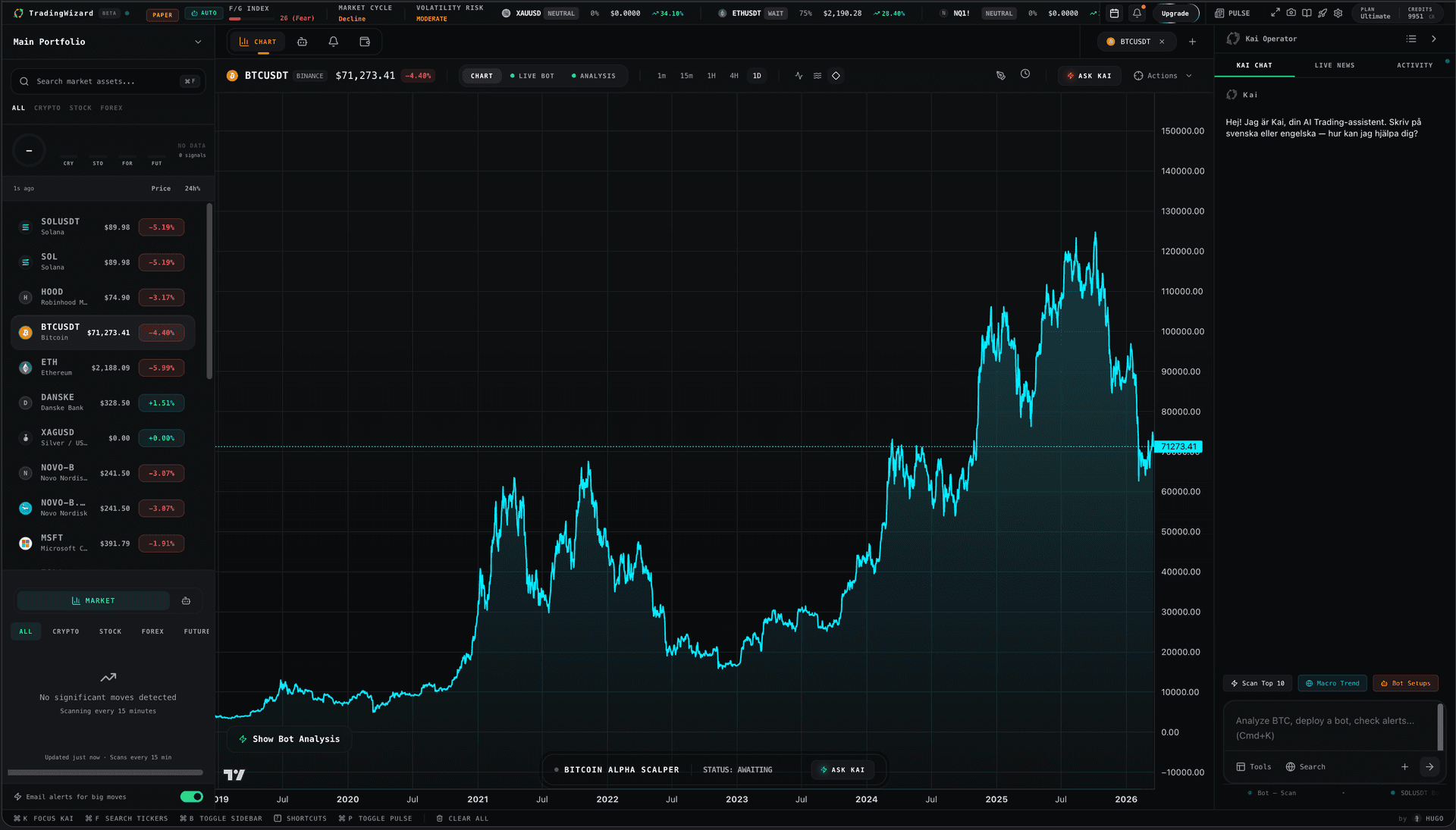Select the drawing pen tool icon

1001,75
